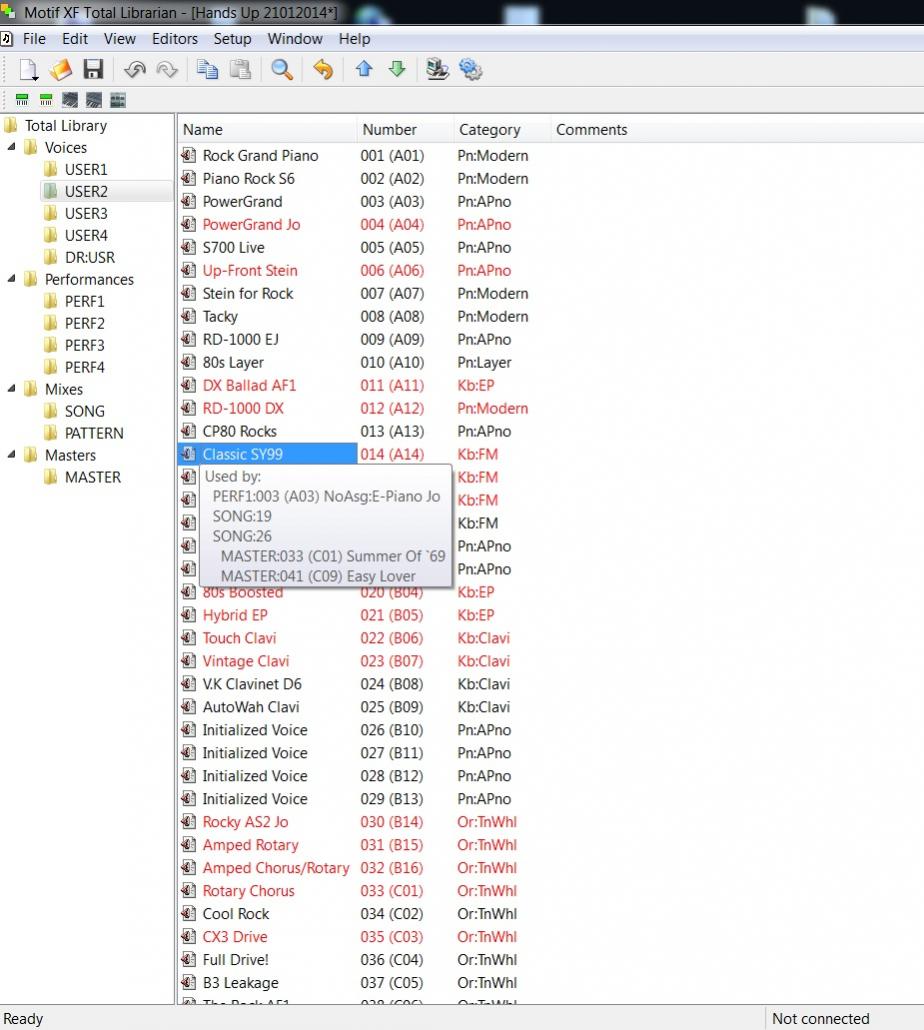Screen dimensions: 924x1030
Task: Save the library with floppy disk icon
Action: (93, 70)
